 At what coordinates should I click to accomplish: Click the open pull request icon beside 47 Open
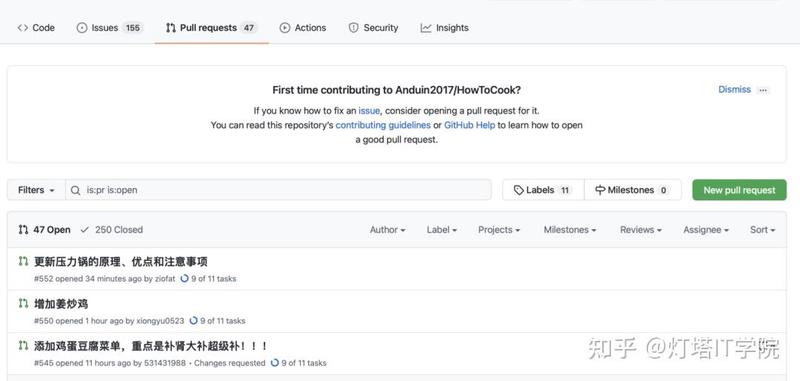pyautogui.click(x=23, y=230)
